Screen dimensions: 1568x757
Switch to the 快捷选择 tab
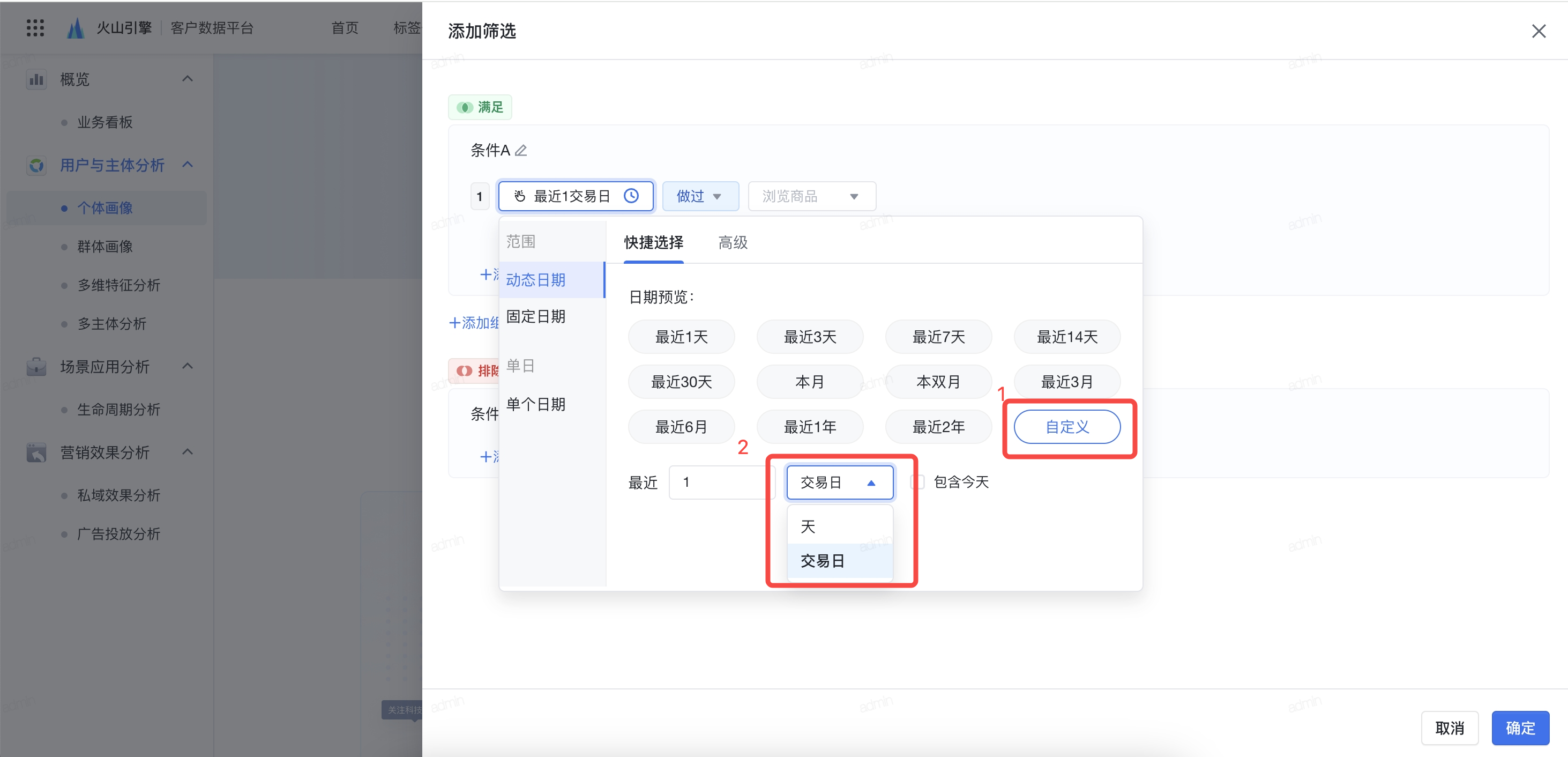[x=654, y=242]
